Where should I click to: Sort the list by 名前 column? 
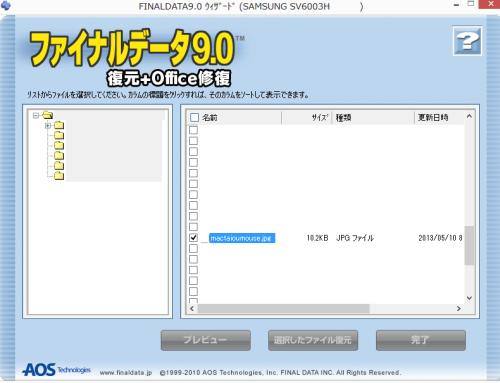pos(241,117)
